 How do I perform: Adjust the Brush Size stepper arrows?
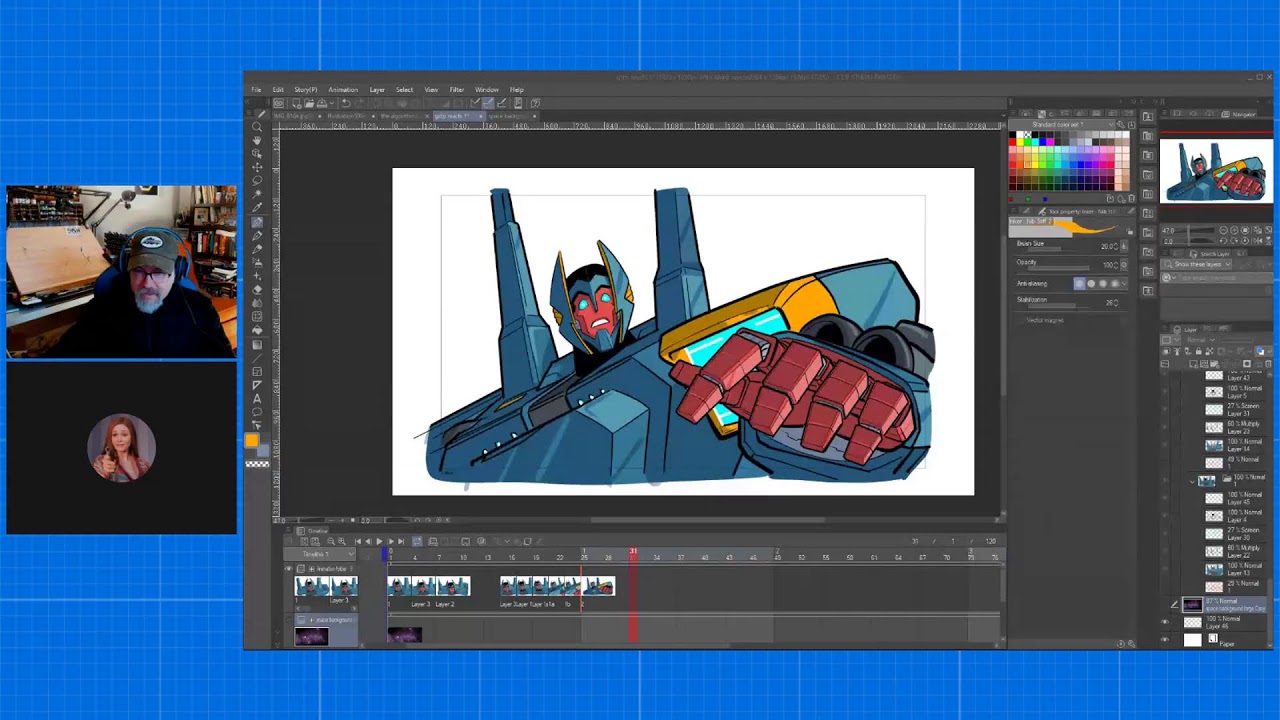[x=1116, y=246]
